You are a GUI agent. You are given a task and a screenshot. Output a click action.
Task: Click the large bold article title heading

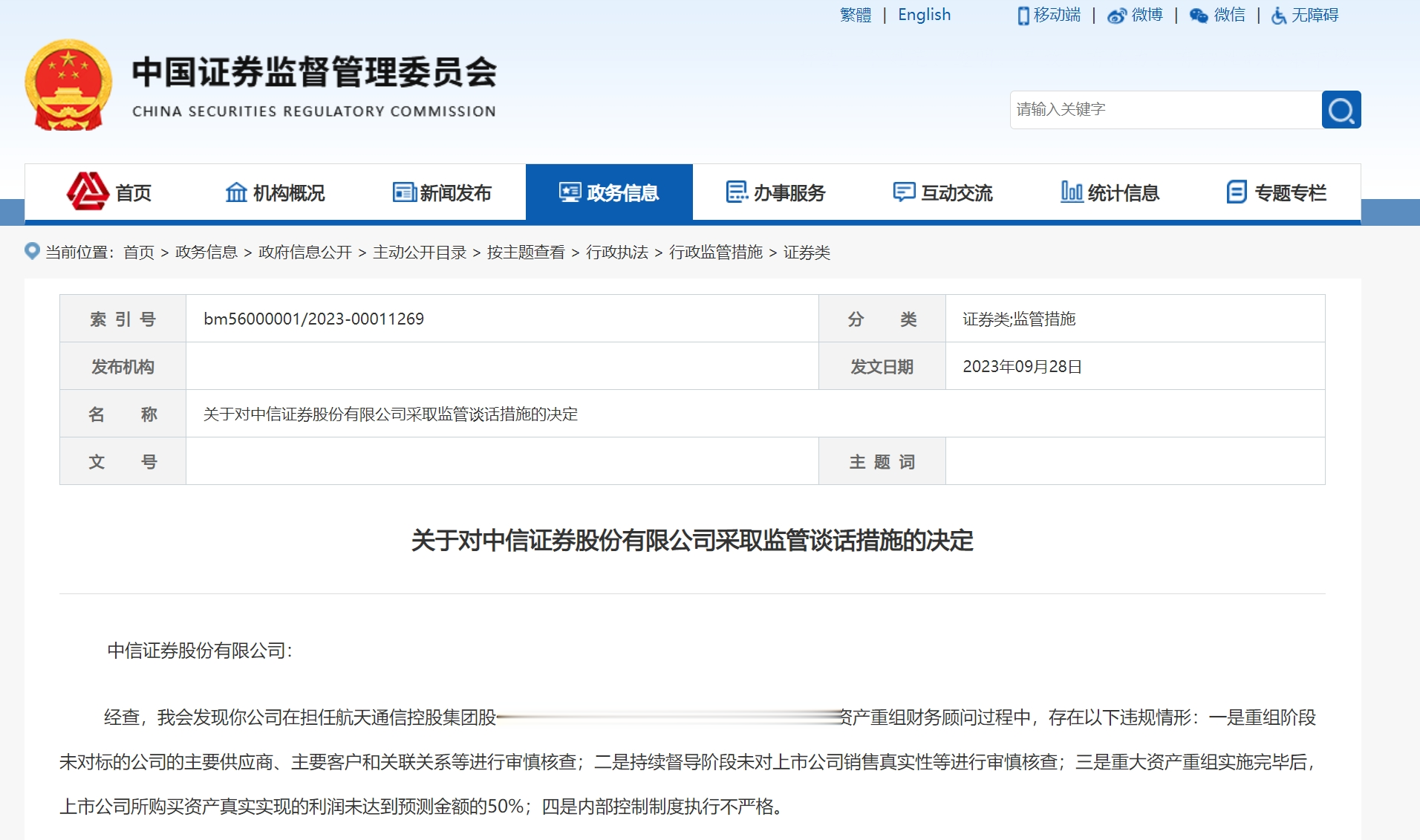click(692, 540)
